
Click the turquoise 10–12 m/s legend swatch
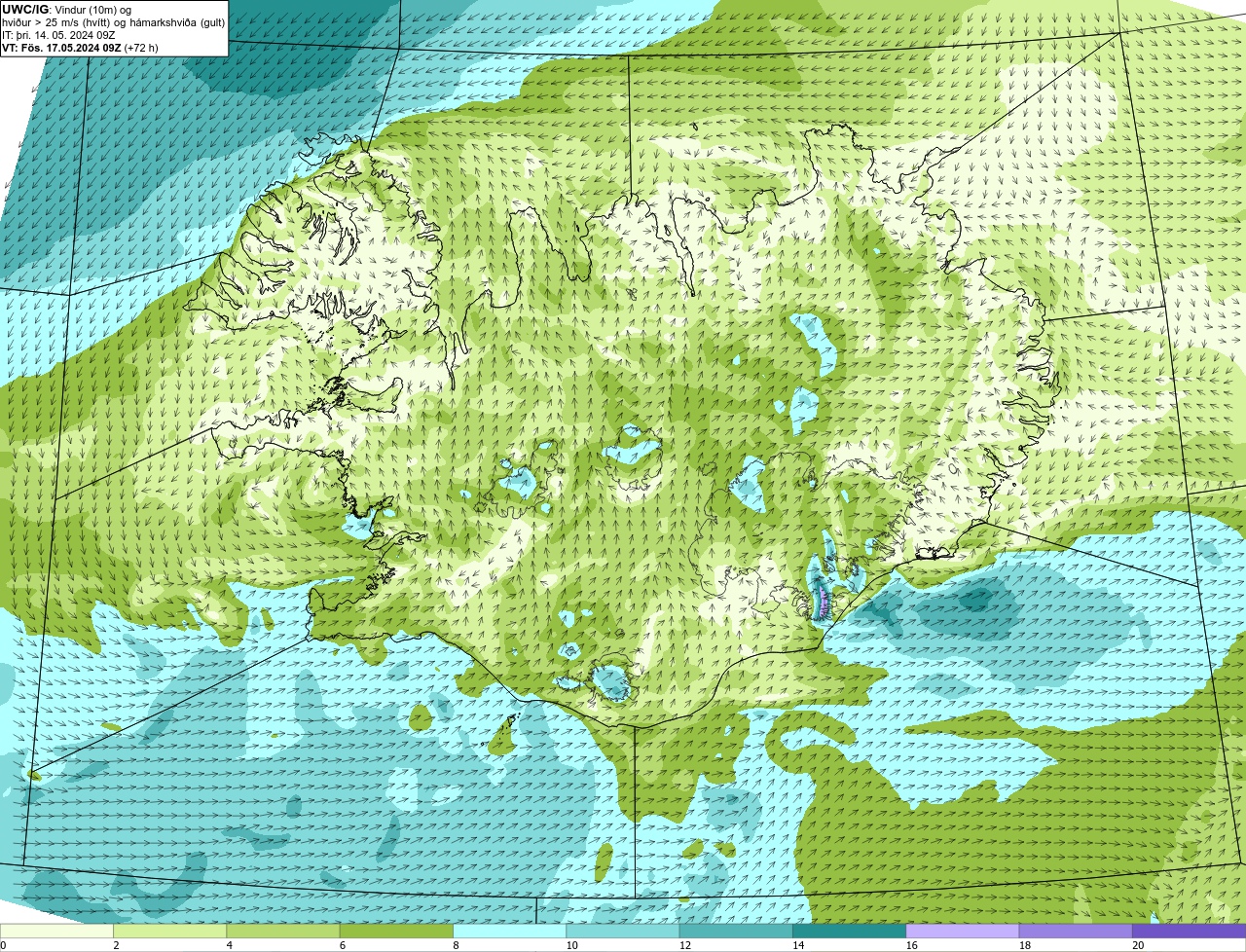click(x=623, y=931)
